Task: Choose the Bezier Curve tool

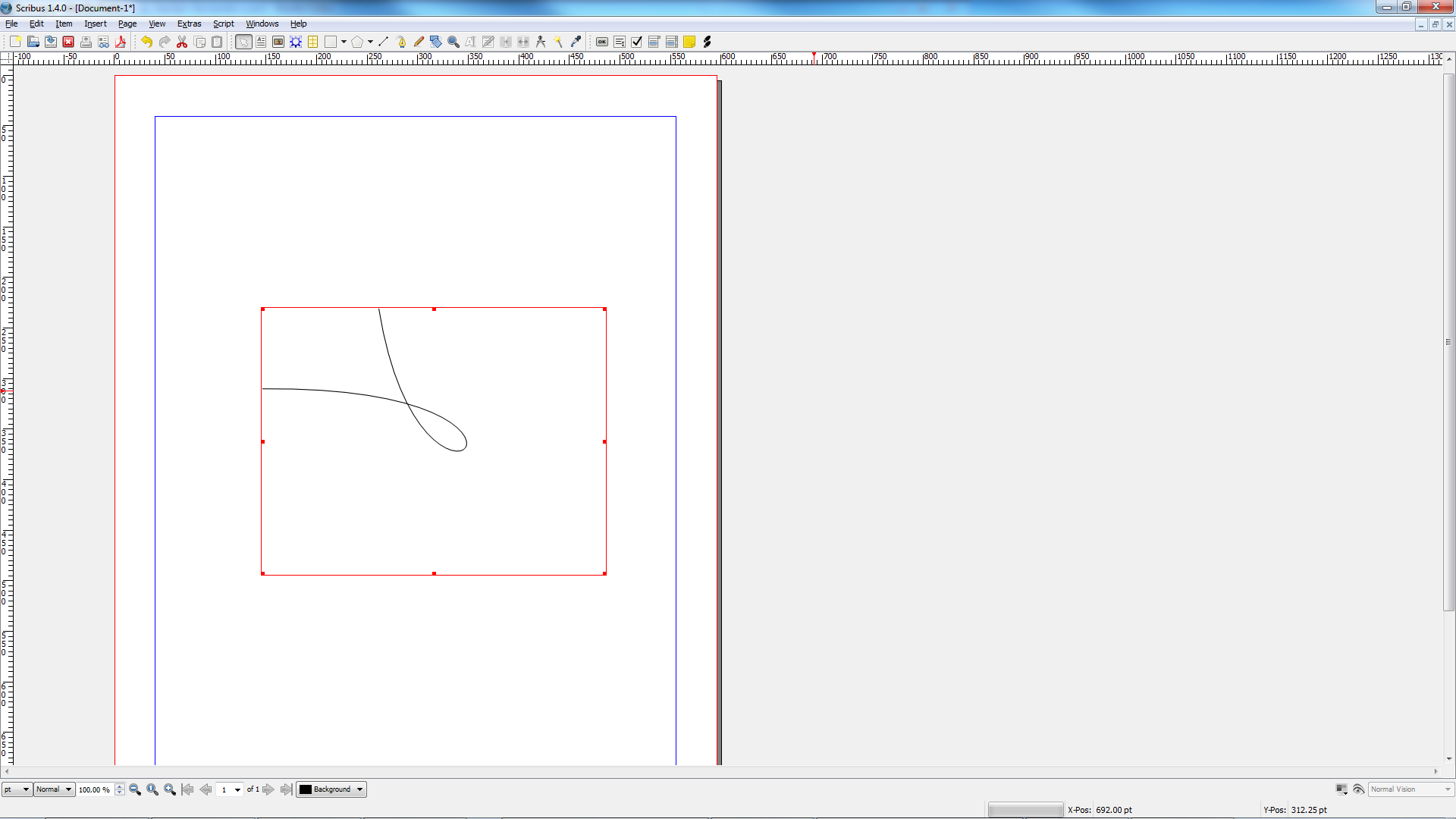Action: point(401,42)
